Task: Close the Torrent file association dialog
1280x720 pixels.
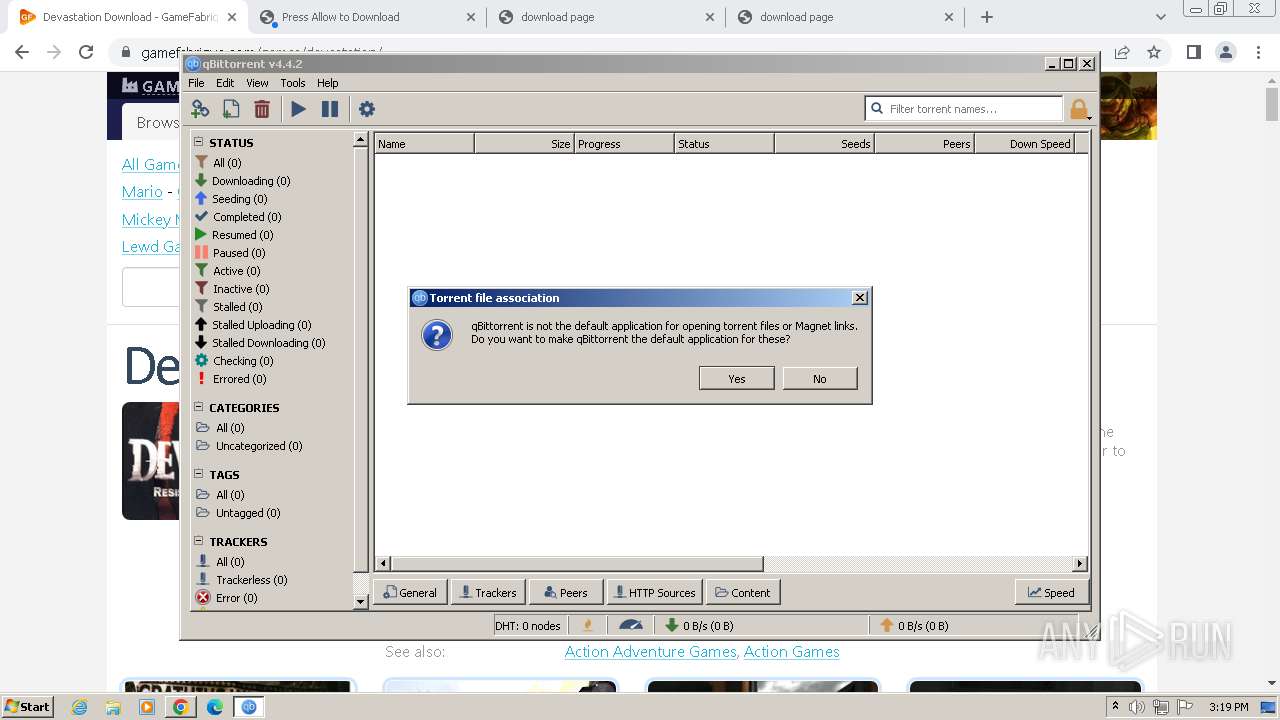Action: [859, 297]
